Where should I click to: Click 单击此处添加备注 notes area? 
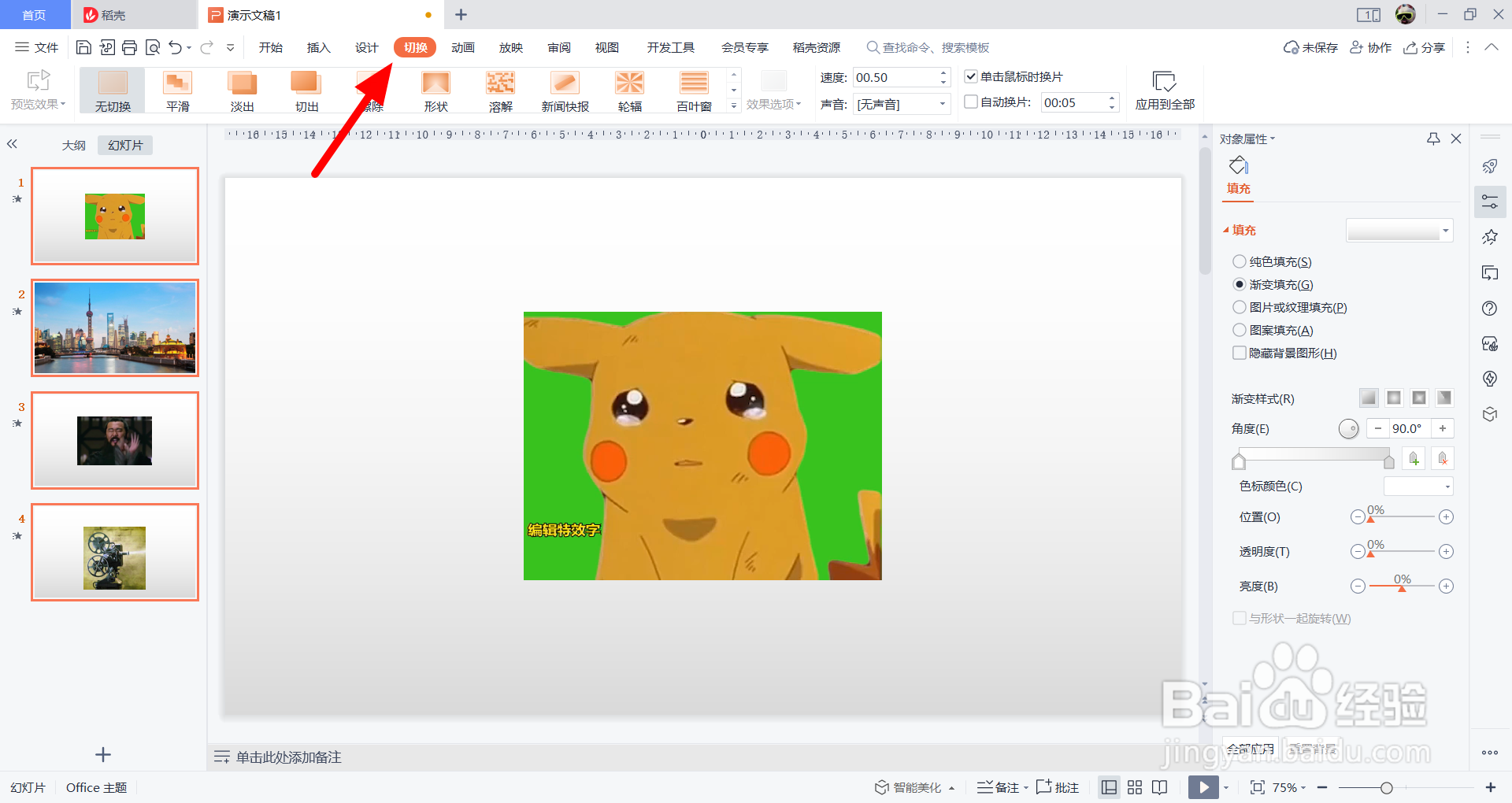click(288, 757)
